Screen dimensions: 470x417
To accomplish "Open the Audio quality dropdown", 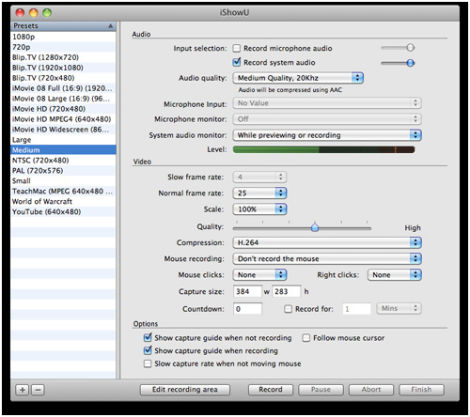I will pos(298,78).
